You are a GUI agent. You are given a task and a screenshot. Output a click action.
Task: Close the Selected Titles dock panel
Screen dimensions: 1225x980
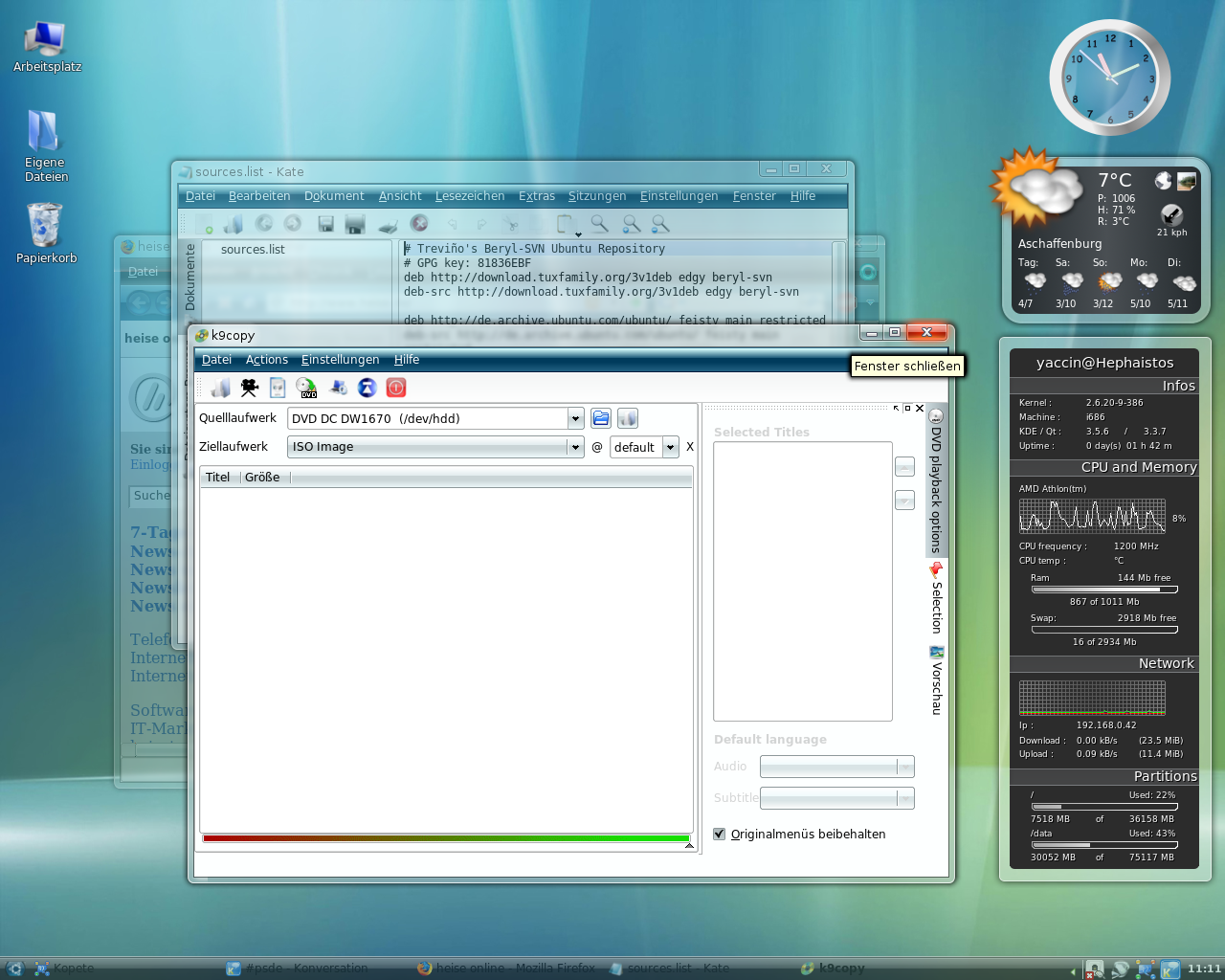pos(920,408)
